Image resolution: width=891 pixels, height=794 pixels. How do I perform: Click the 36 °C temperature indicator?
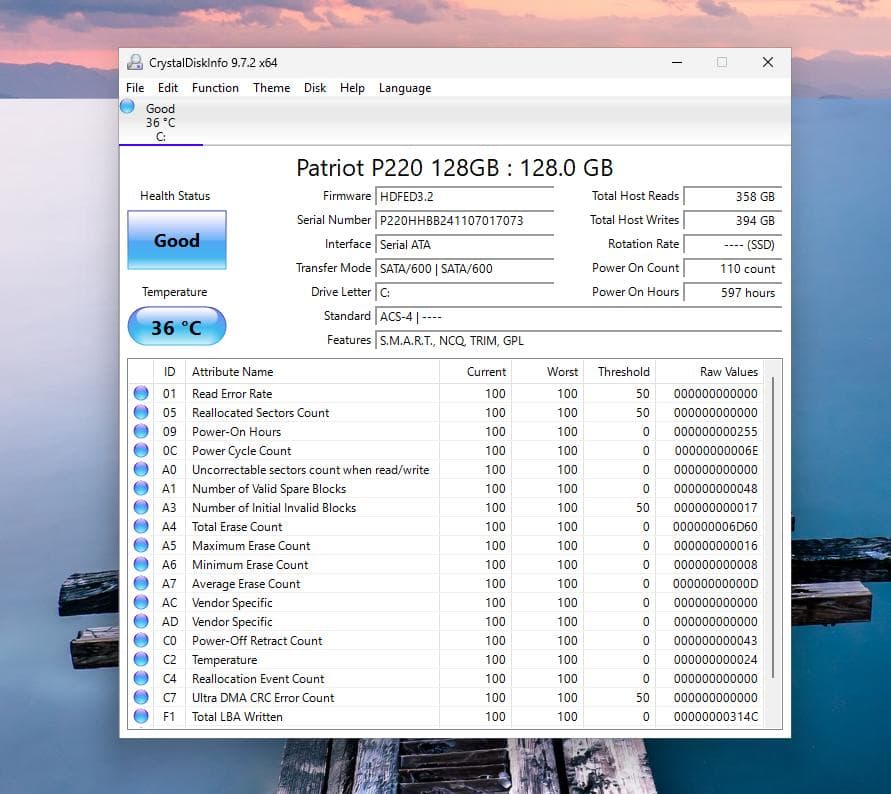click(x=176, y=326)
